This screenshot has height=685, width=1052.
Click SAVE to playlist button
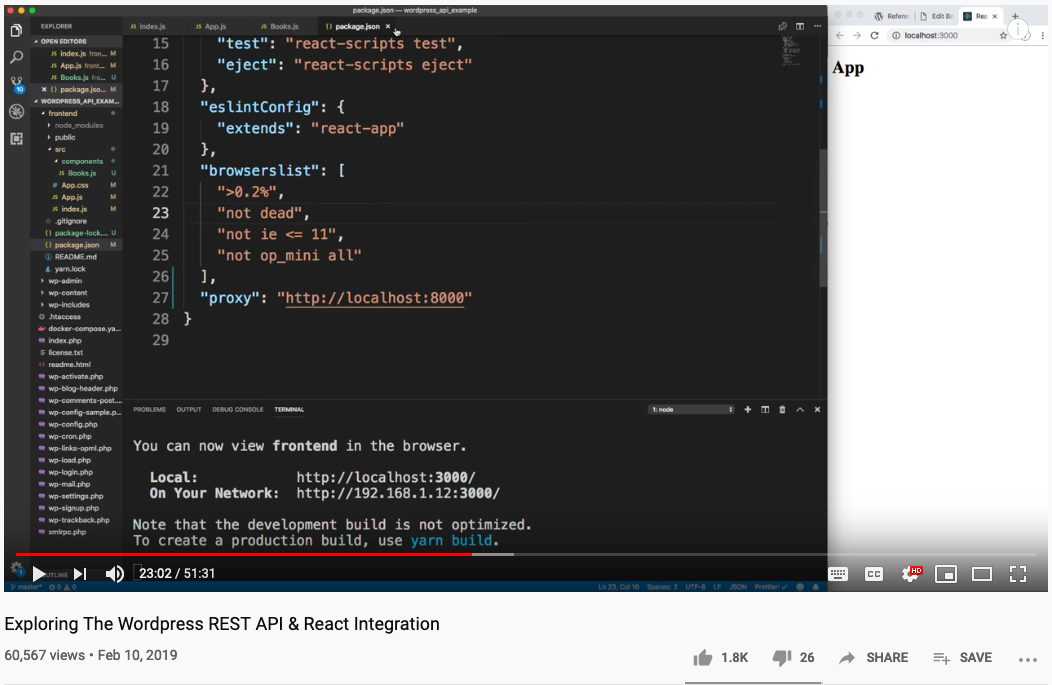pyautogui.click(x=962, y=657)
